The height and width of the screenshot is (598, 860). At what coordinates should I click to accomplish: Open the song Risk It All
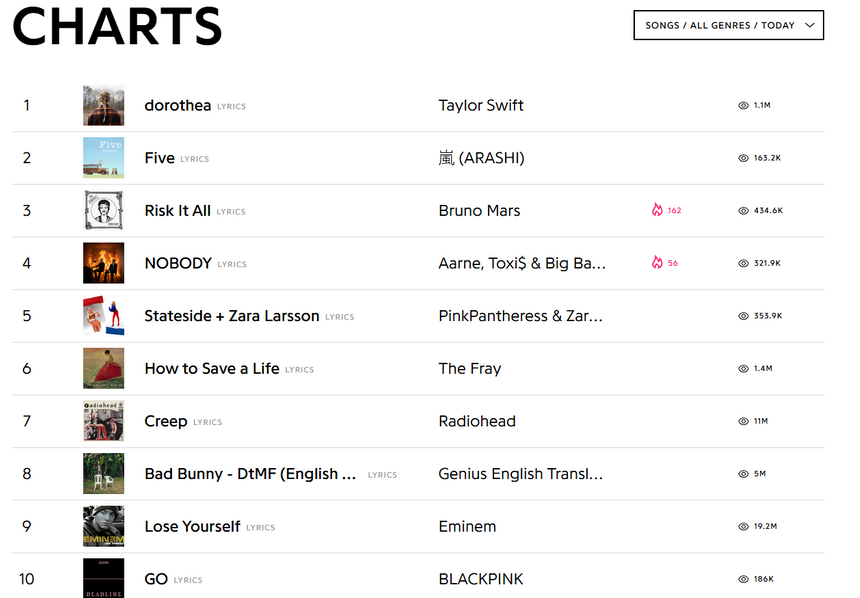(x=178, y=211)
